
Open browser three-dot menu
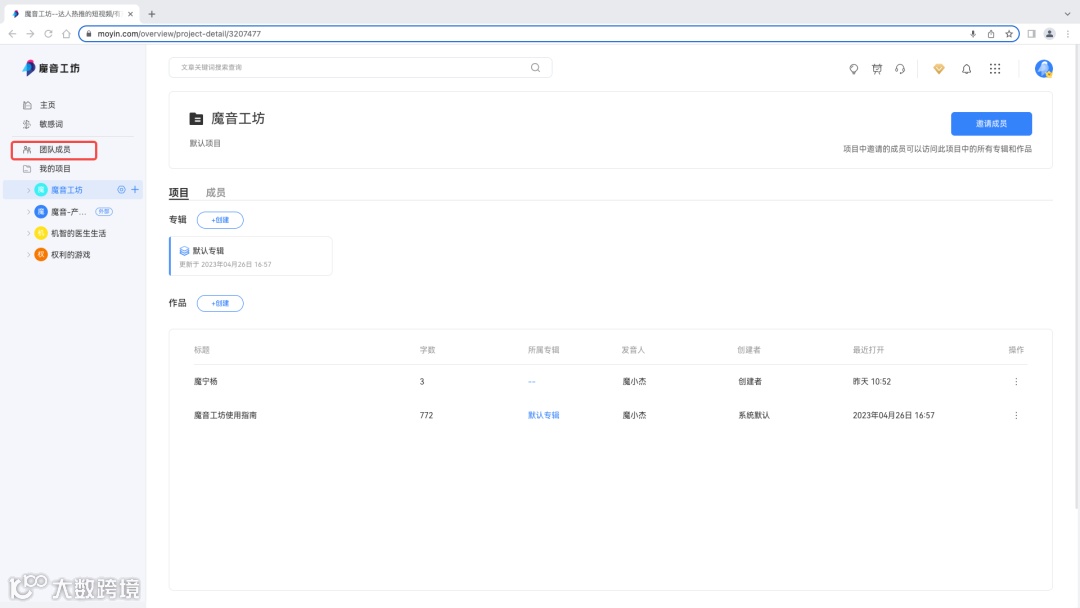coord(1068,34)
